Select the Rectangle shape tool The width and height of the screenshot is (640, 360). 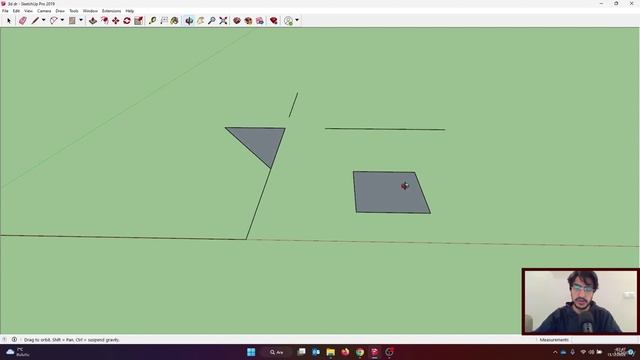pos(72,20)
